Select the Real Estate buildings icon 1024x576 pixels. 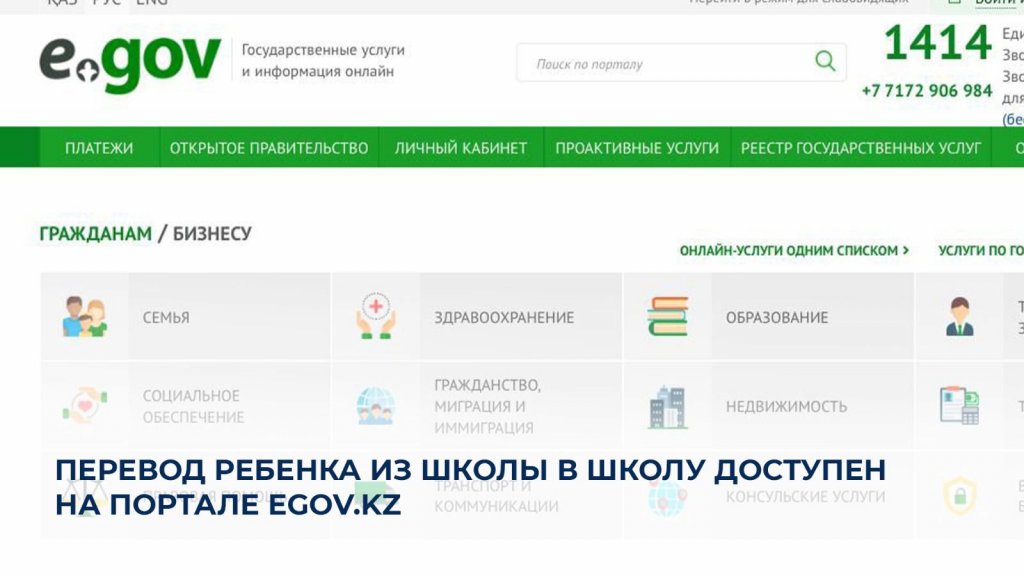pyautogui.click(x=667, y=406)
